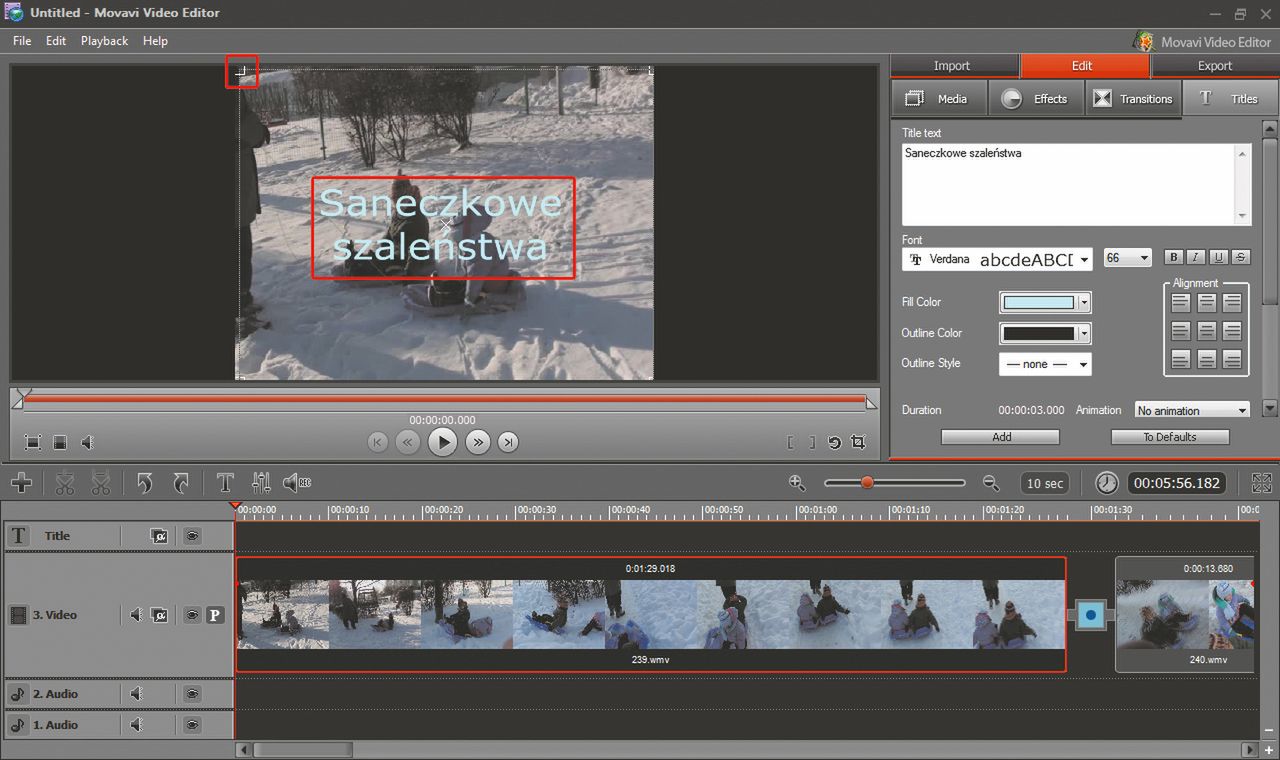1280x760 pixels.
Task: Open the File menu
Action: click(22, 41)
